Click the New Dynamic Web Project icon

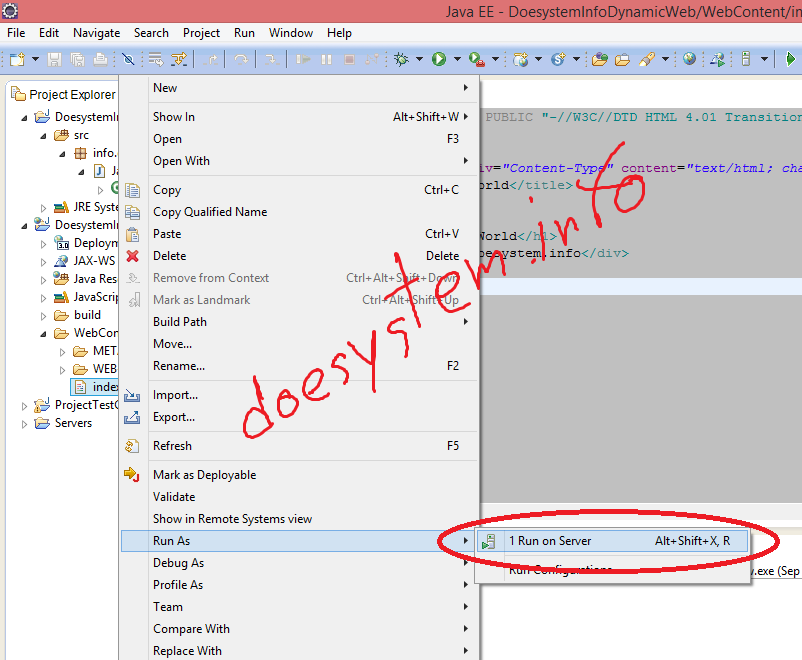pyautogui.click(x=521, y=59)
